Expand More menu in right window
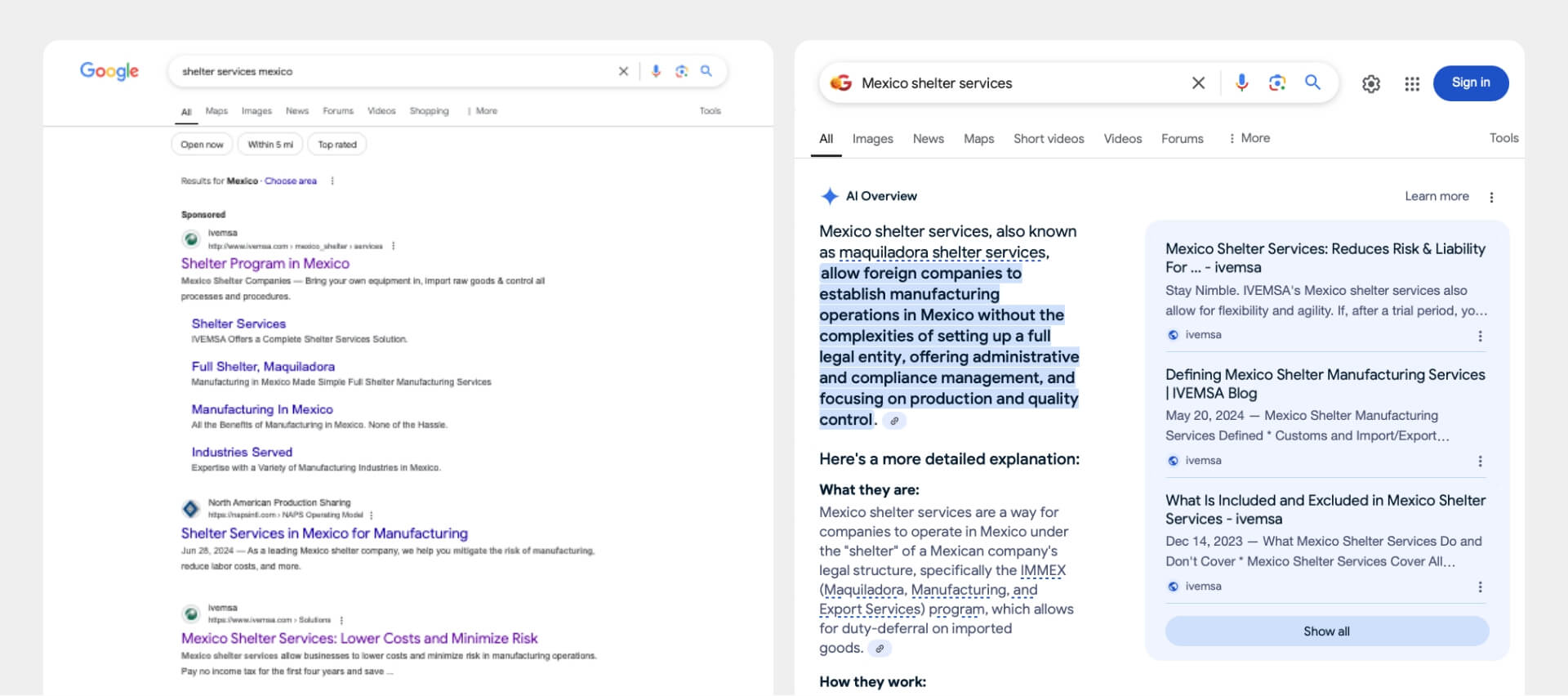The height and width of the screenshot is (696, 1568). click(x=1249, y=138)
